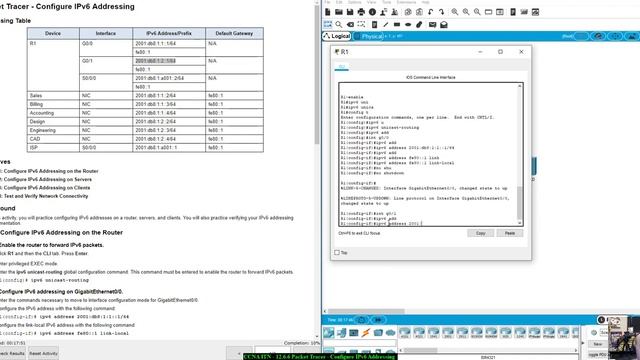Choose the Select tool icon
This screenshot has height=360, width=640.
(328, 24)
